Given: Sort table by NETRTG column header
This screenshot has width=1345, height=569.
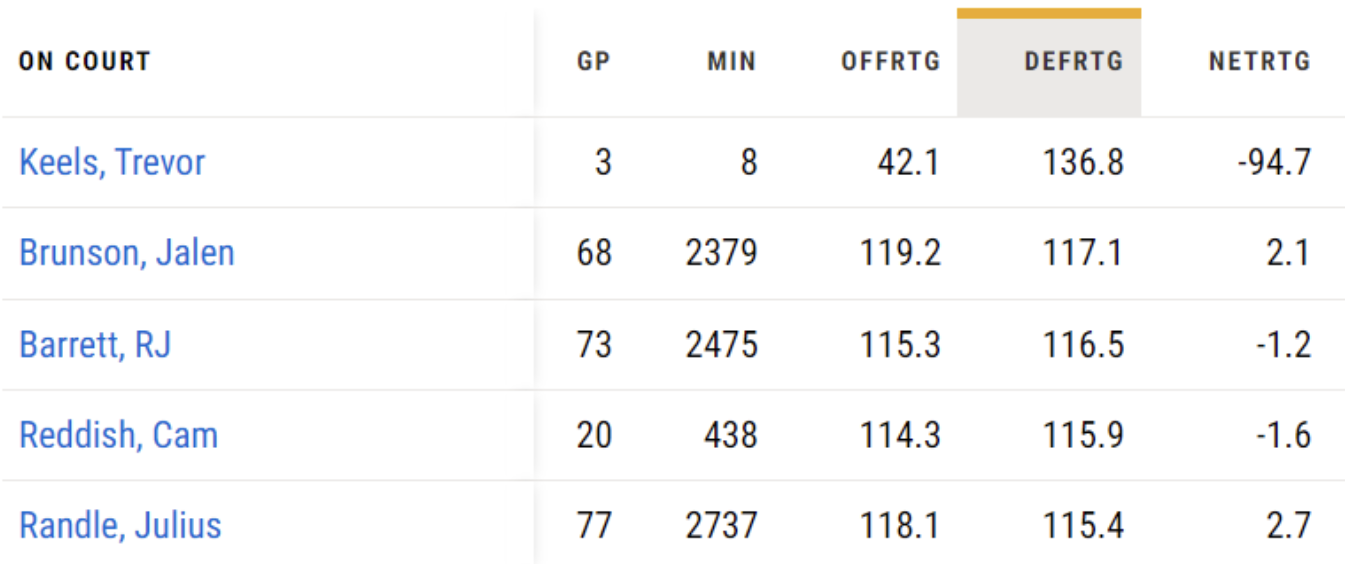Looking at the screenshot, I should pos(1260,62).
